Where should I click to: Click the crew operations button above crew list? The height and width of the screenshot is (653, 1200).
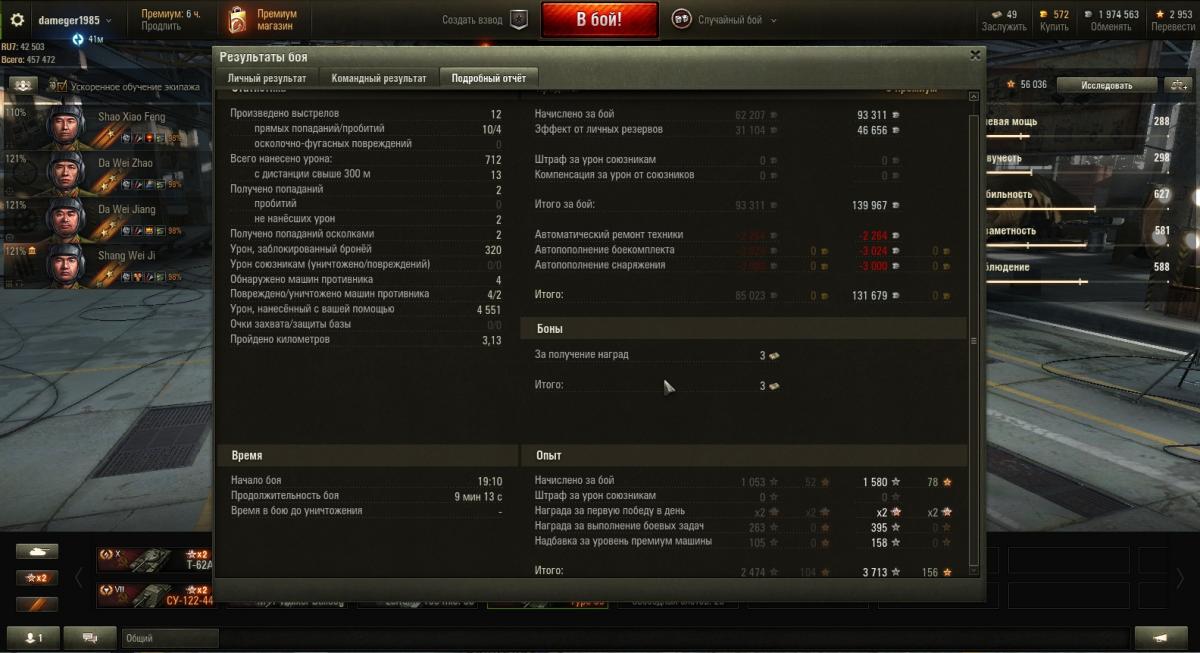22,86
